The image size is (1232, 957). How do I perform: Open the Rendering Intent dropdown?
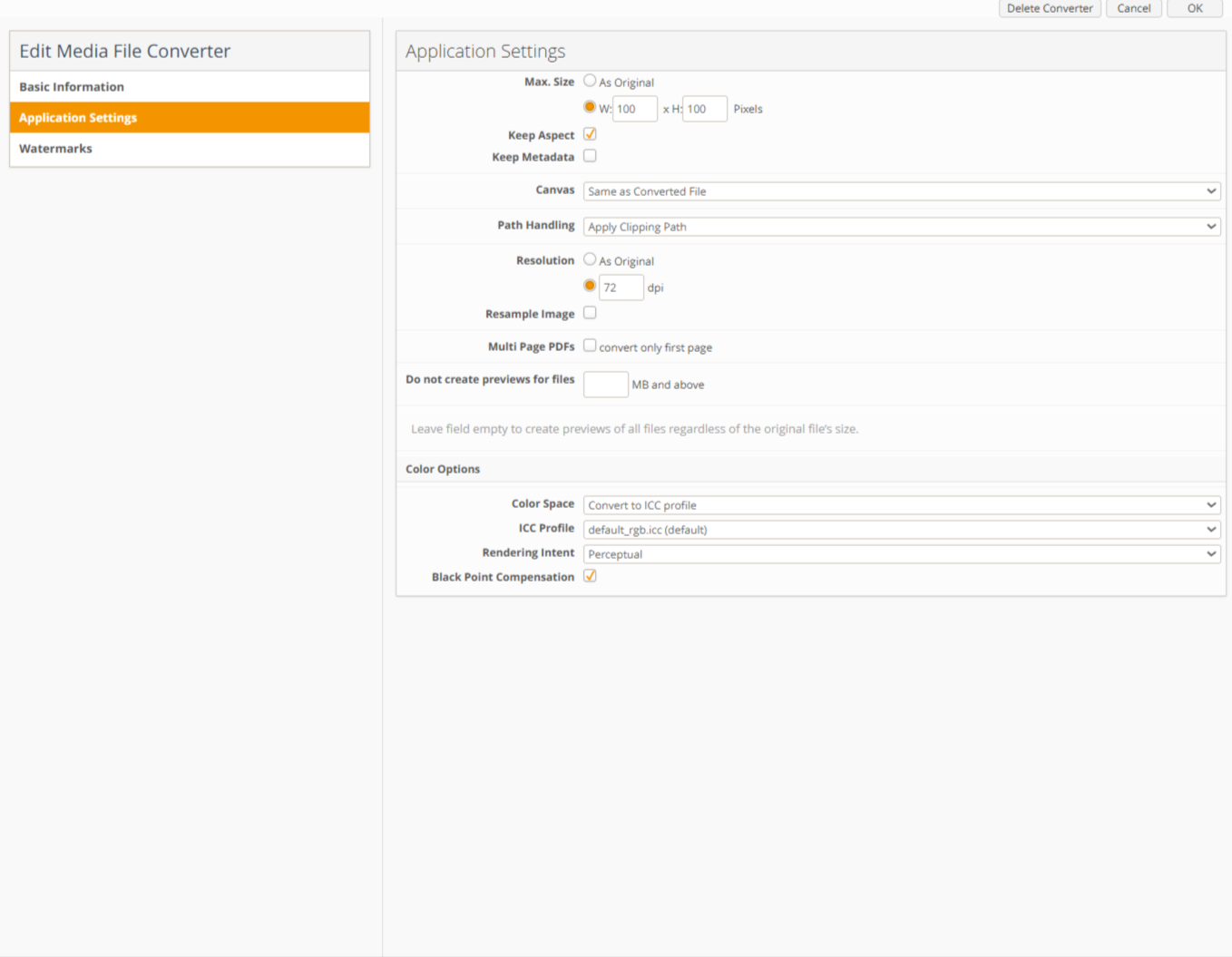[x=902, y=554]
